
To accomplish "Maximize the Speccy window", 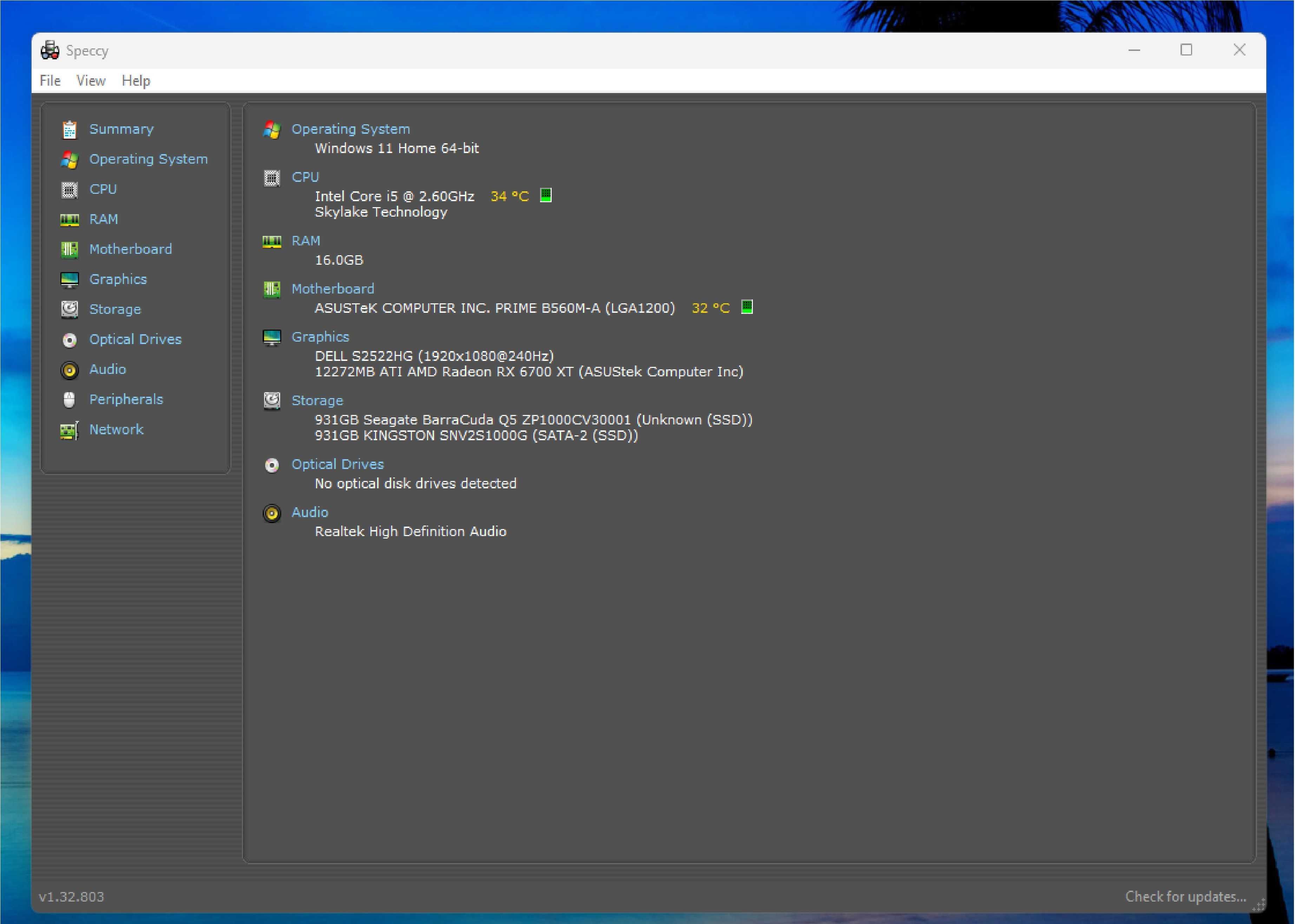I will click(1186, 50).
